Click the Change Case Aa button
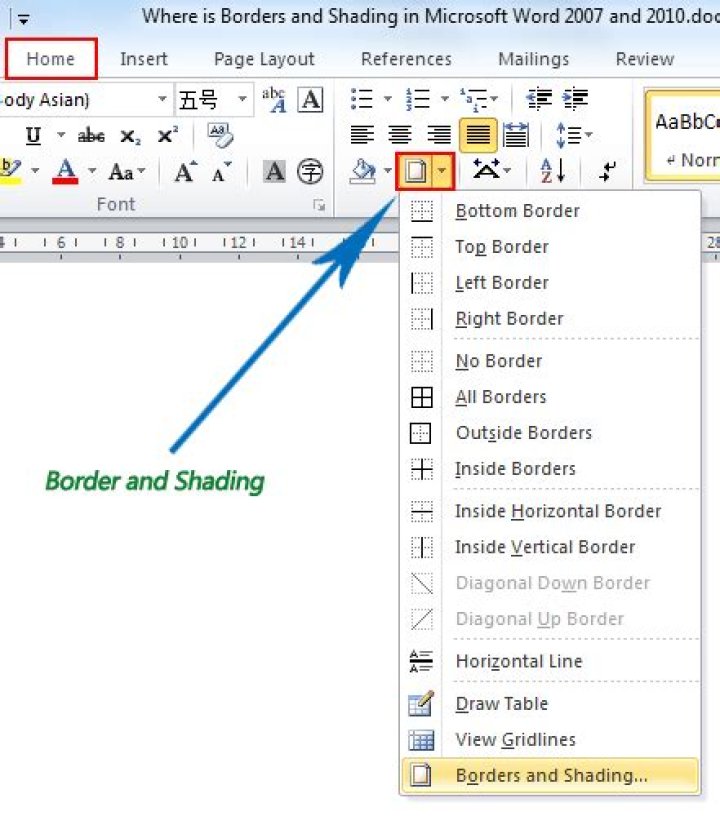Viewport: 720px width, 816px height. coord(121,172)
